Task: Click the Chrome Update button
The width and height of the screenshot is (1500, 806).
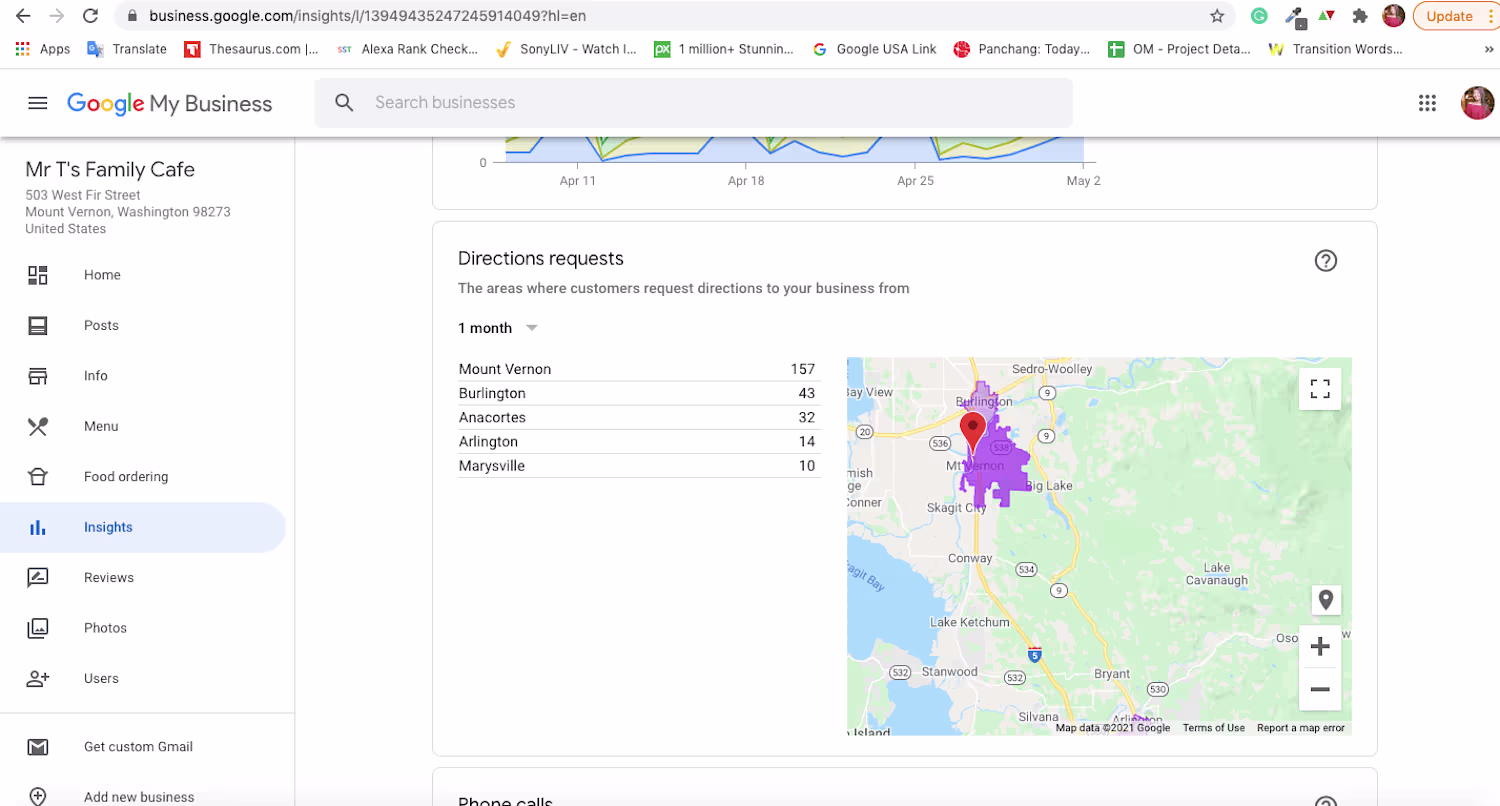Action: tap(1449, 16)
